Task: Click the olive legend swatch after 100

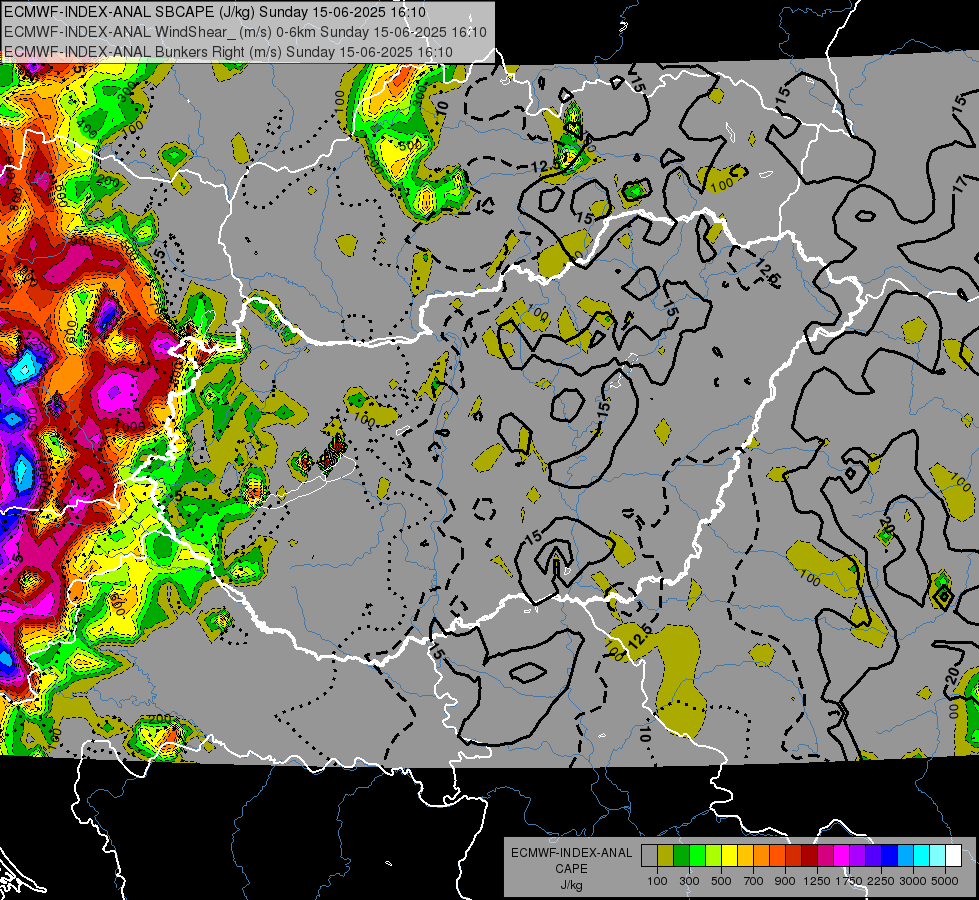Action: coord(666,856)
